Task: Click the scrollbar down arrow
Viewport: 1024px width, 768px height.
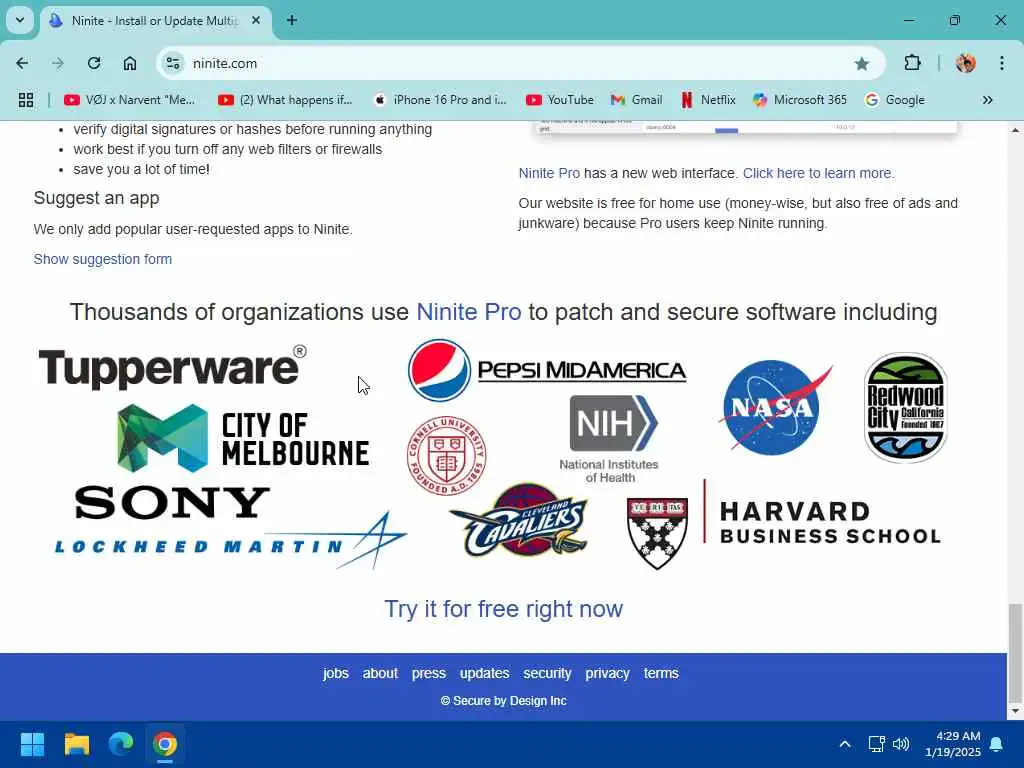Action: (x=1015, y=711)
